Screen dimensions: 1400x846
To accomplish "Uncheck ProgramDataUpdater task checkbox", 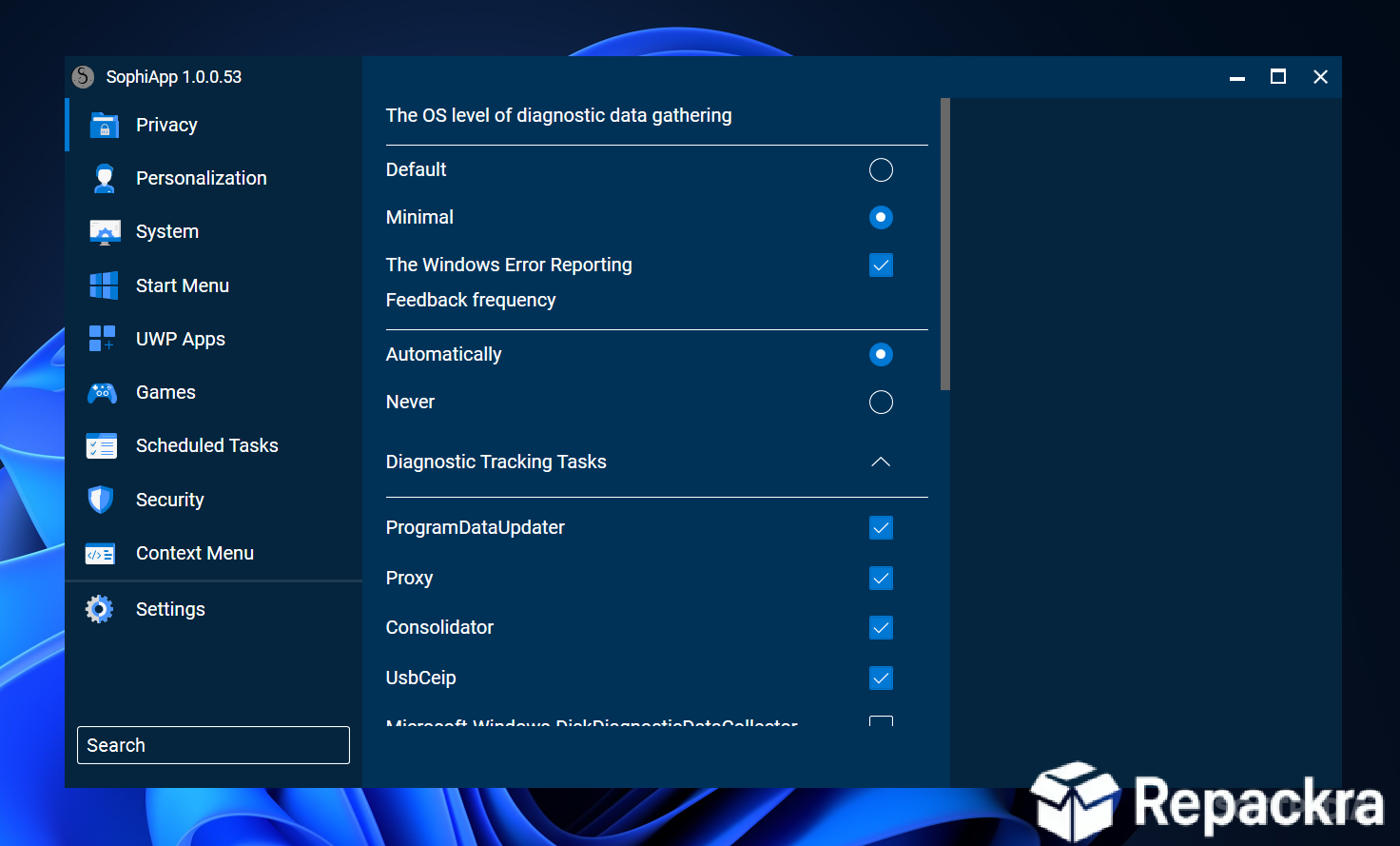I will [882, 528].
